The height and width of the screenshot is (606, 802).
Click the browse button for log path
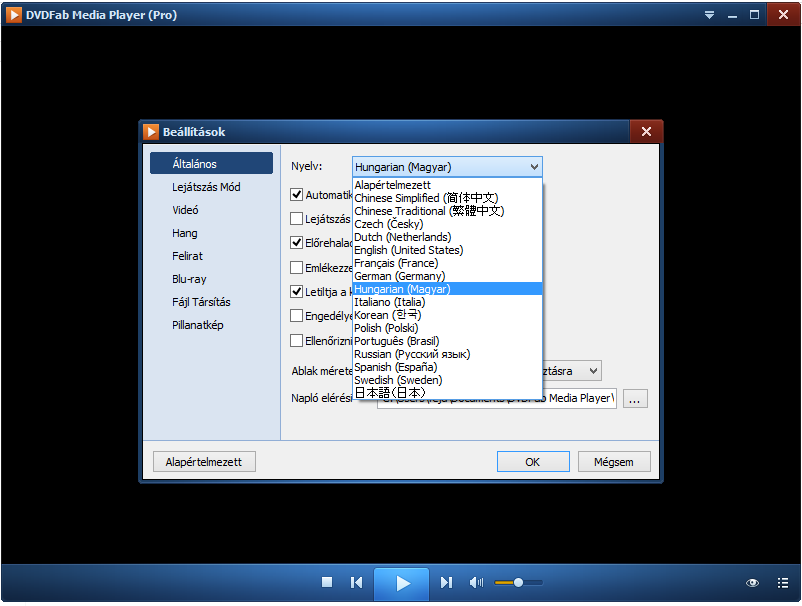tap(635, 399)
